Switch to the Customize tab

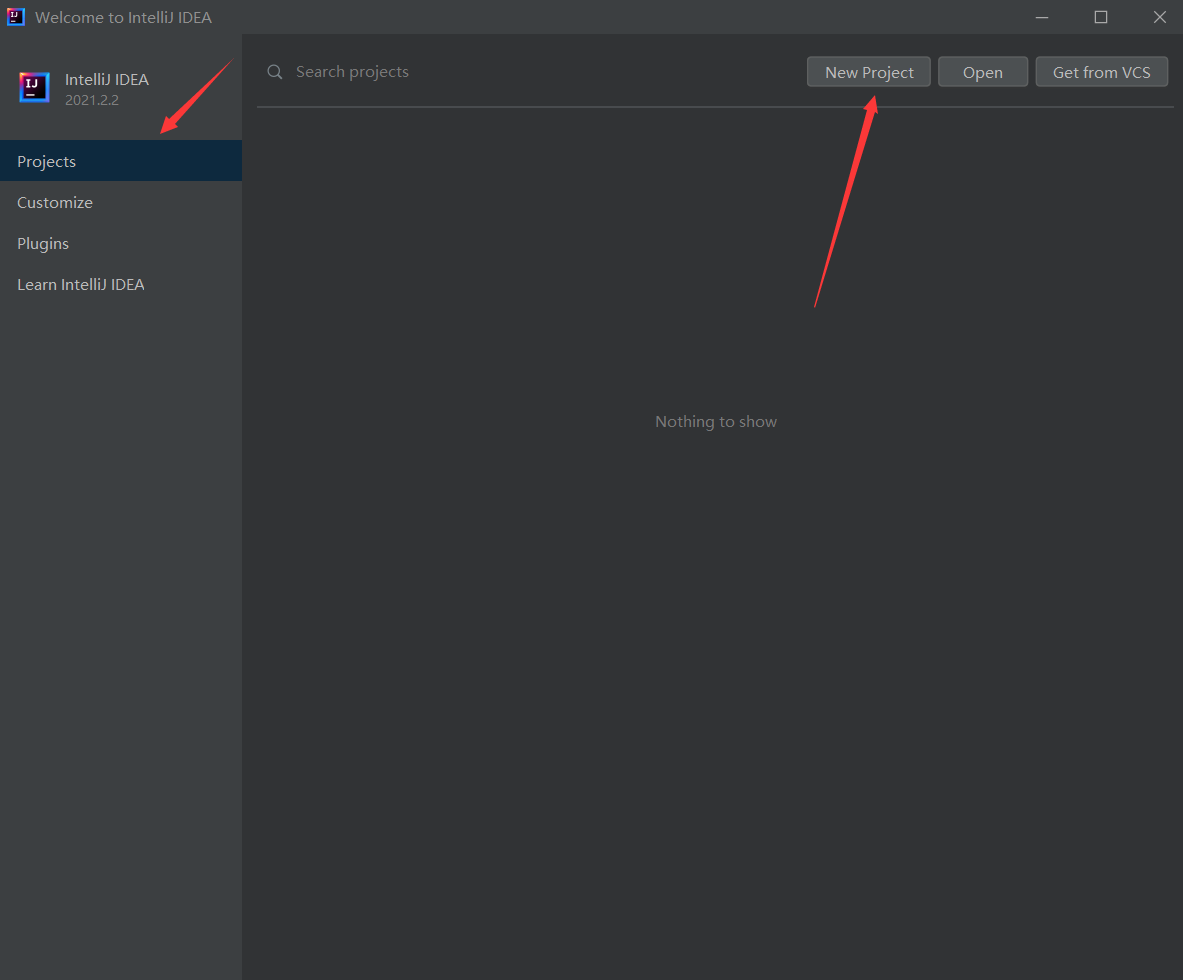(x=121, y=202)
